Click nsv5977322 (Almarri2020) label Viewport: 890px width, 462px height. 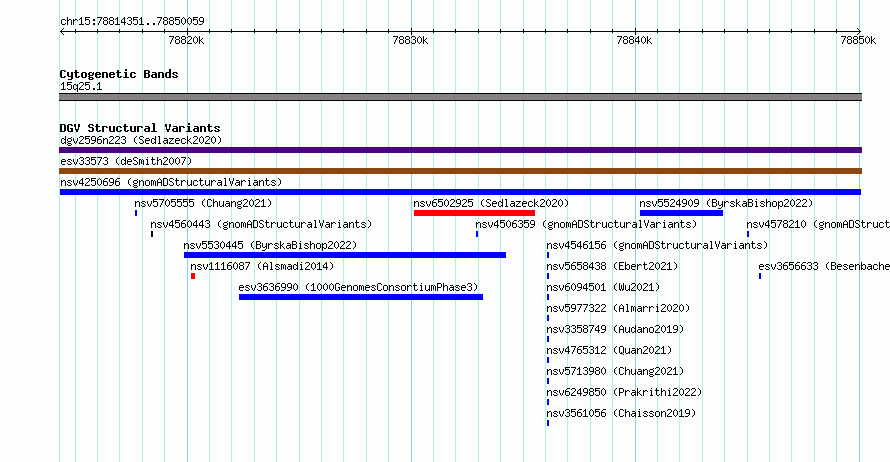tap(618, 308)
